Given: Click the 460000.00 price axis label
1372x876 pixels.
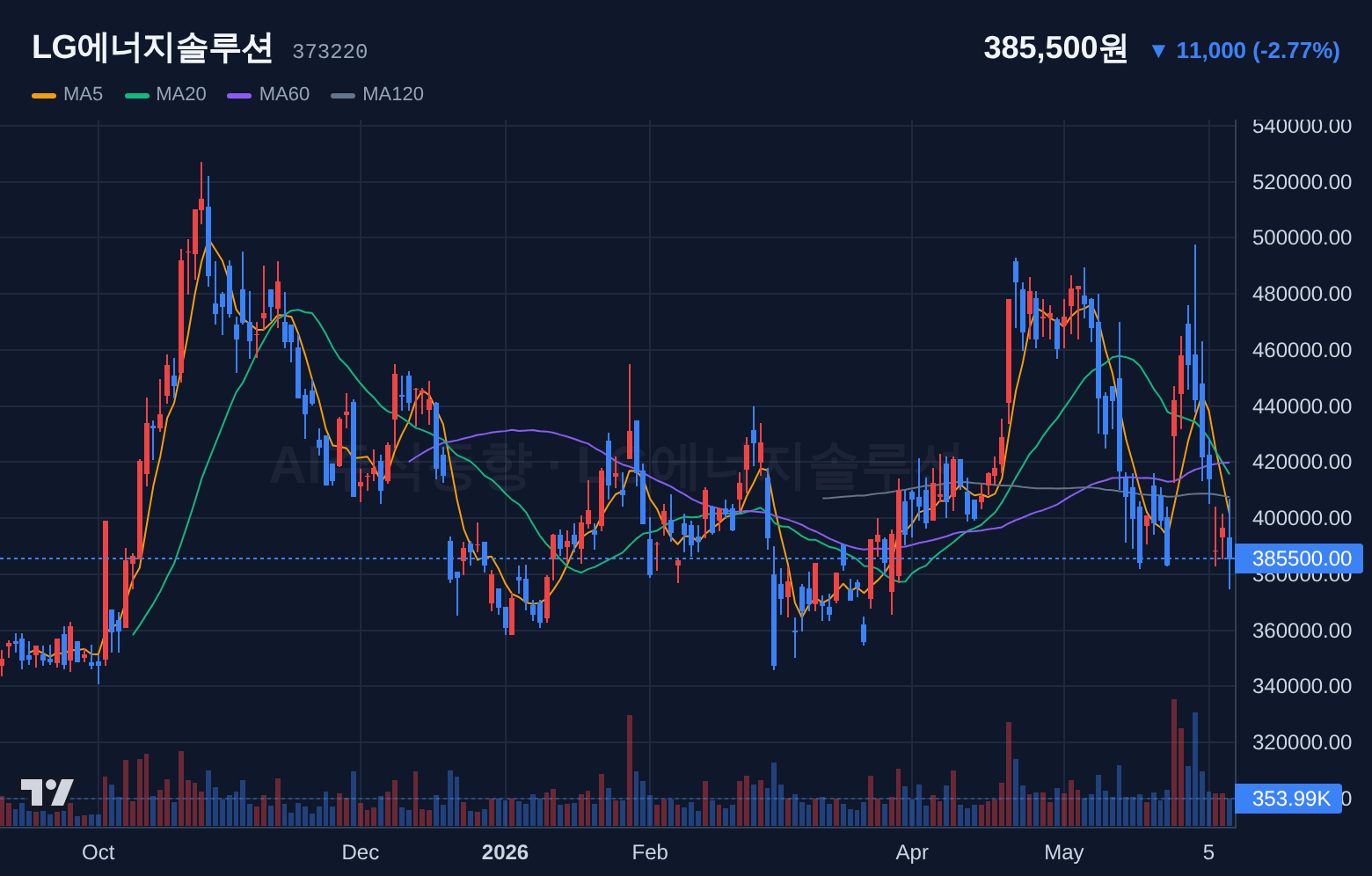Looking at the screenshot, I should [1302, 350].
